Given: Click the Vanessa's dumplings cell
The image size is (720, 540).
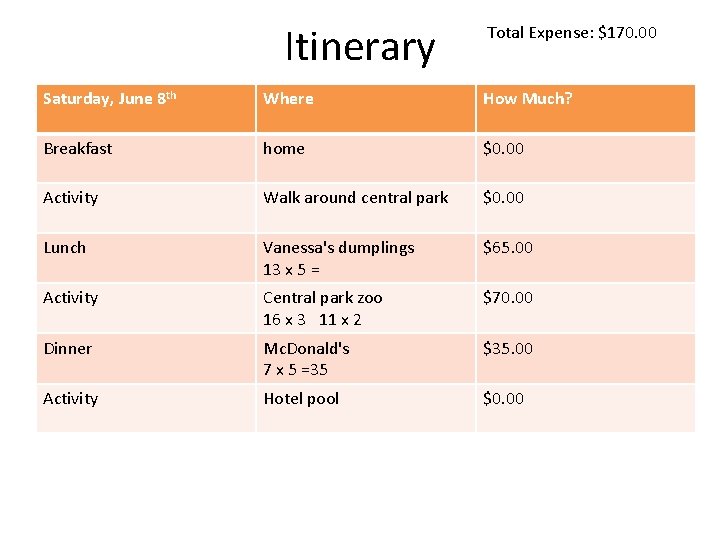Looking at the screenshot, I should coord(338,258).
